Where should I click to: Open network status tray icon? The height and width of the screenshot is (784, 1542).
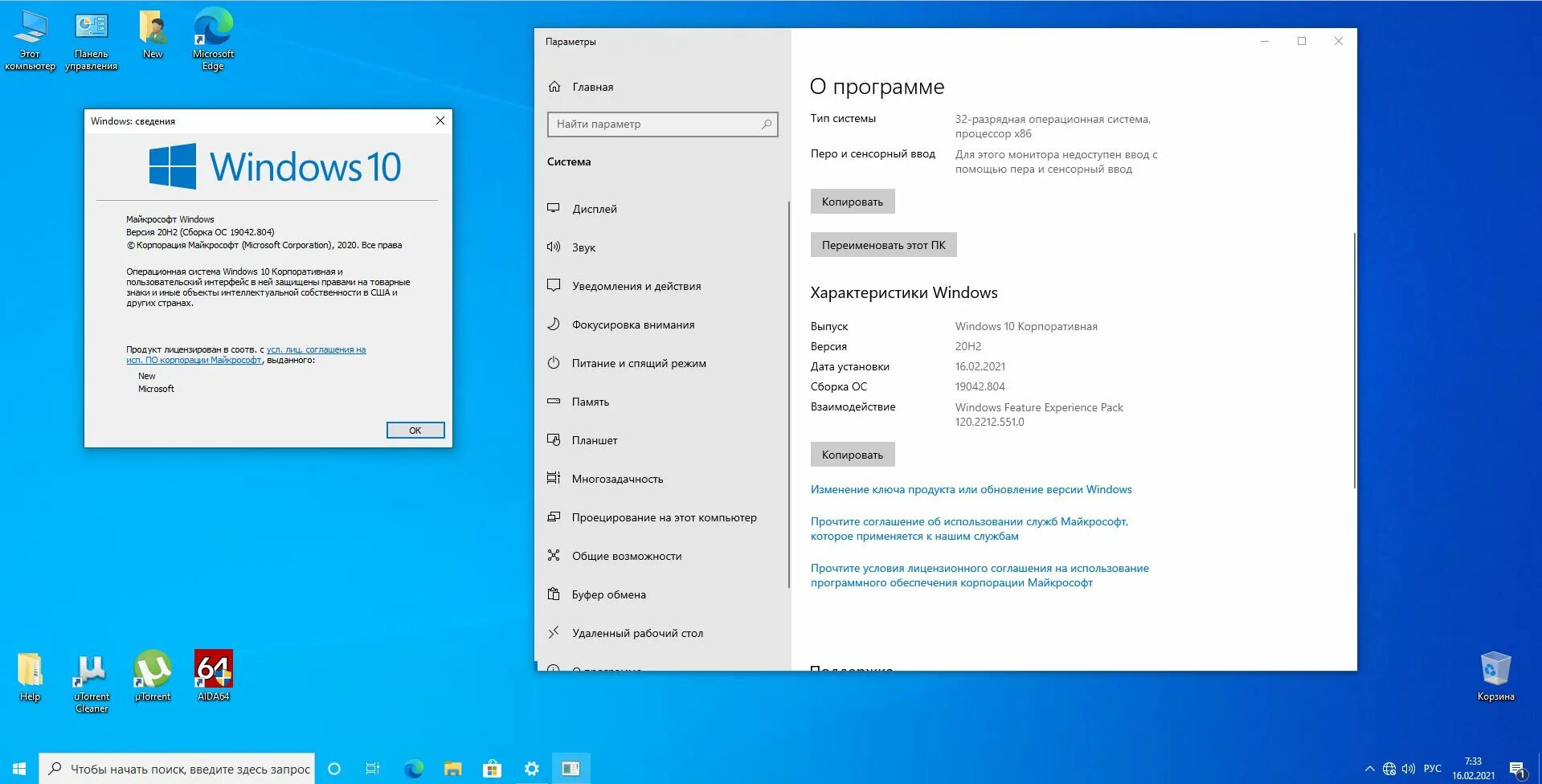click(x=1389, y=769)
